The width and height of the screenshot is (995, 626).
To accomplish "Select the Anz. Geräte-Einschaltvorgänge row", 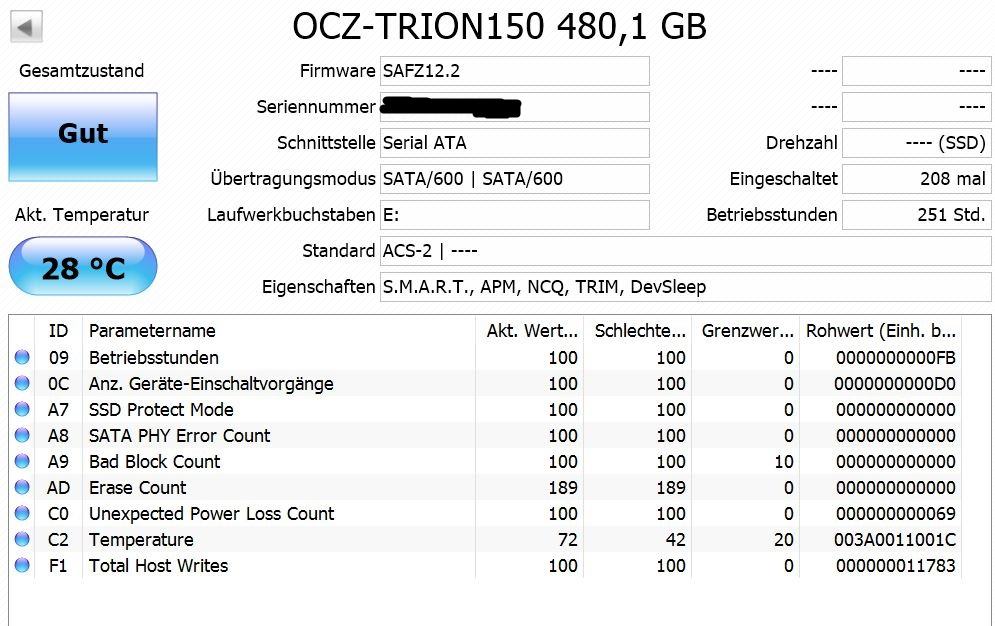I will pyautogui.click(x=485, y=383).
